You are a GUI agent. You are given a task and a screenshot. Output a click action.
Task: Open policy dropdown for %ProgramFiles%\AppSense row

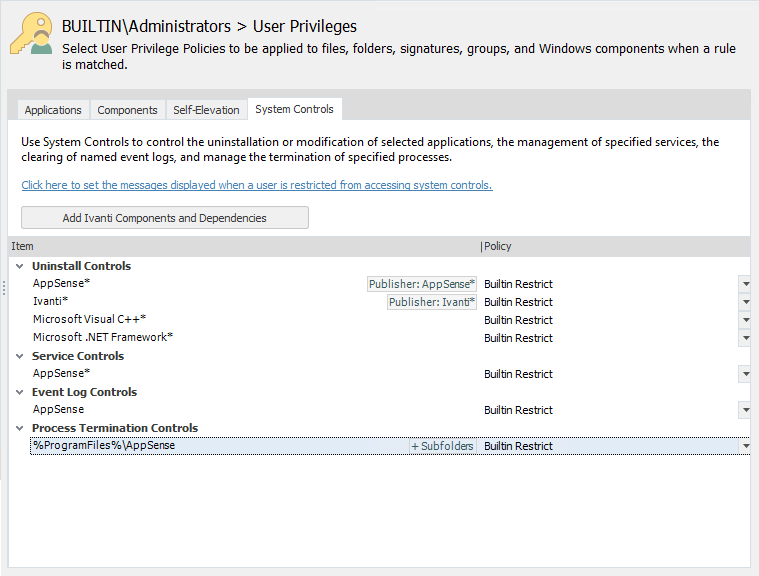click(x=745, y=446)
